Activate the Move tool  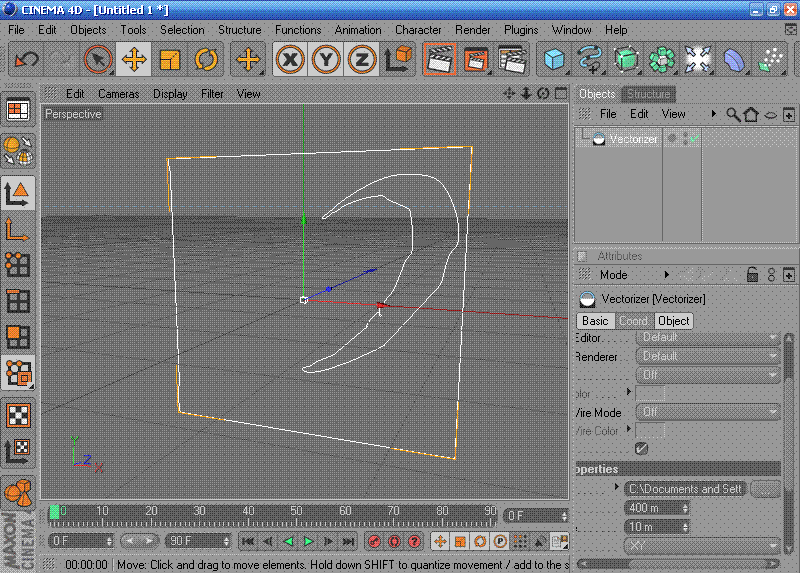[133, 60]
